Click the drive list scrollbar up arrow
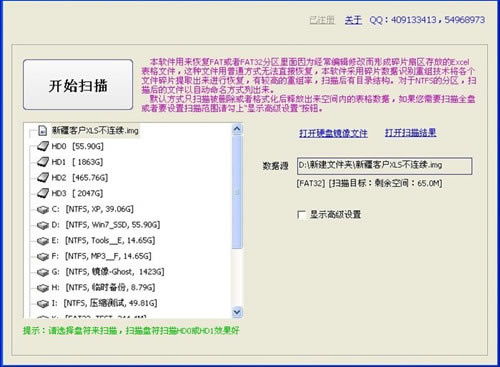 point(237,129)
